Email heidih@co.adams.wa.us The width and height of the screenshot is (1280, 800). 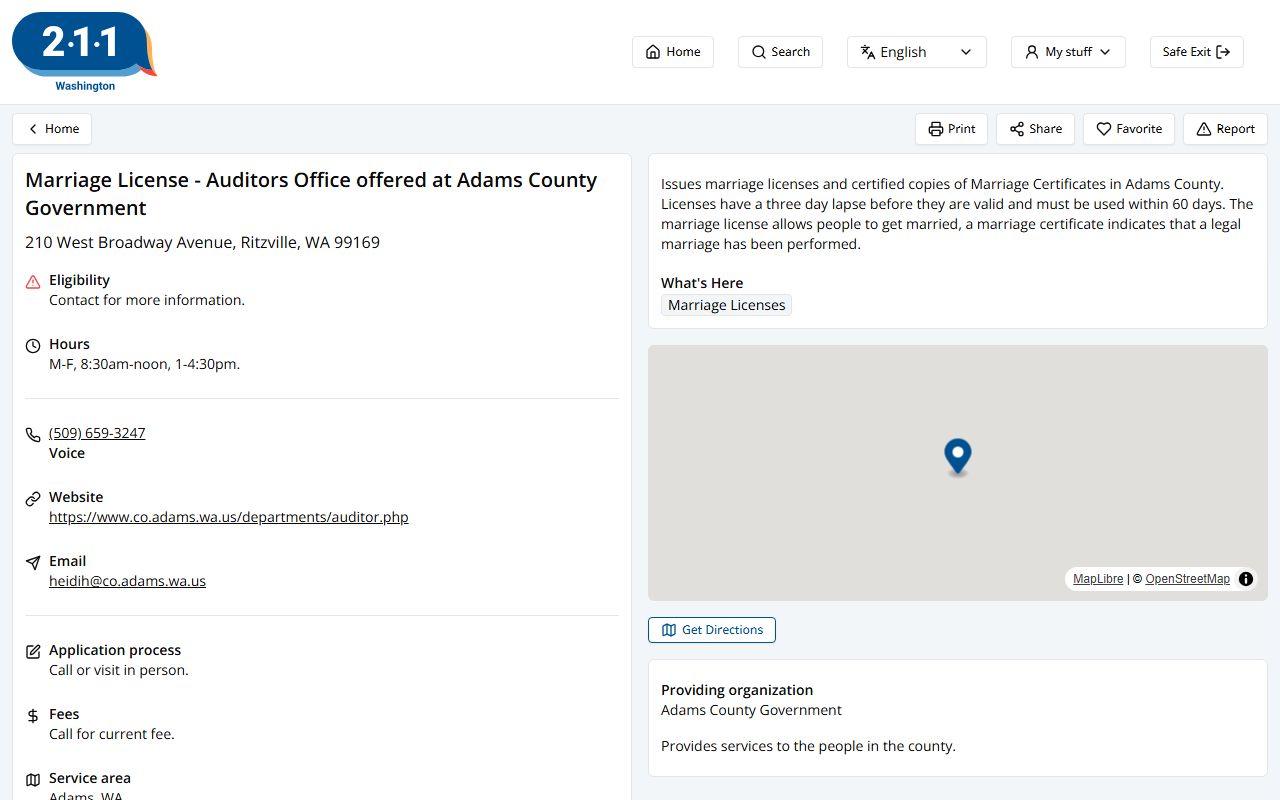pyautogui.click(x=127, y=581)
